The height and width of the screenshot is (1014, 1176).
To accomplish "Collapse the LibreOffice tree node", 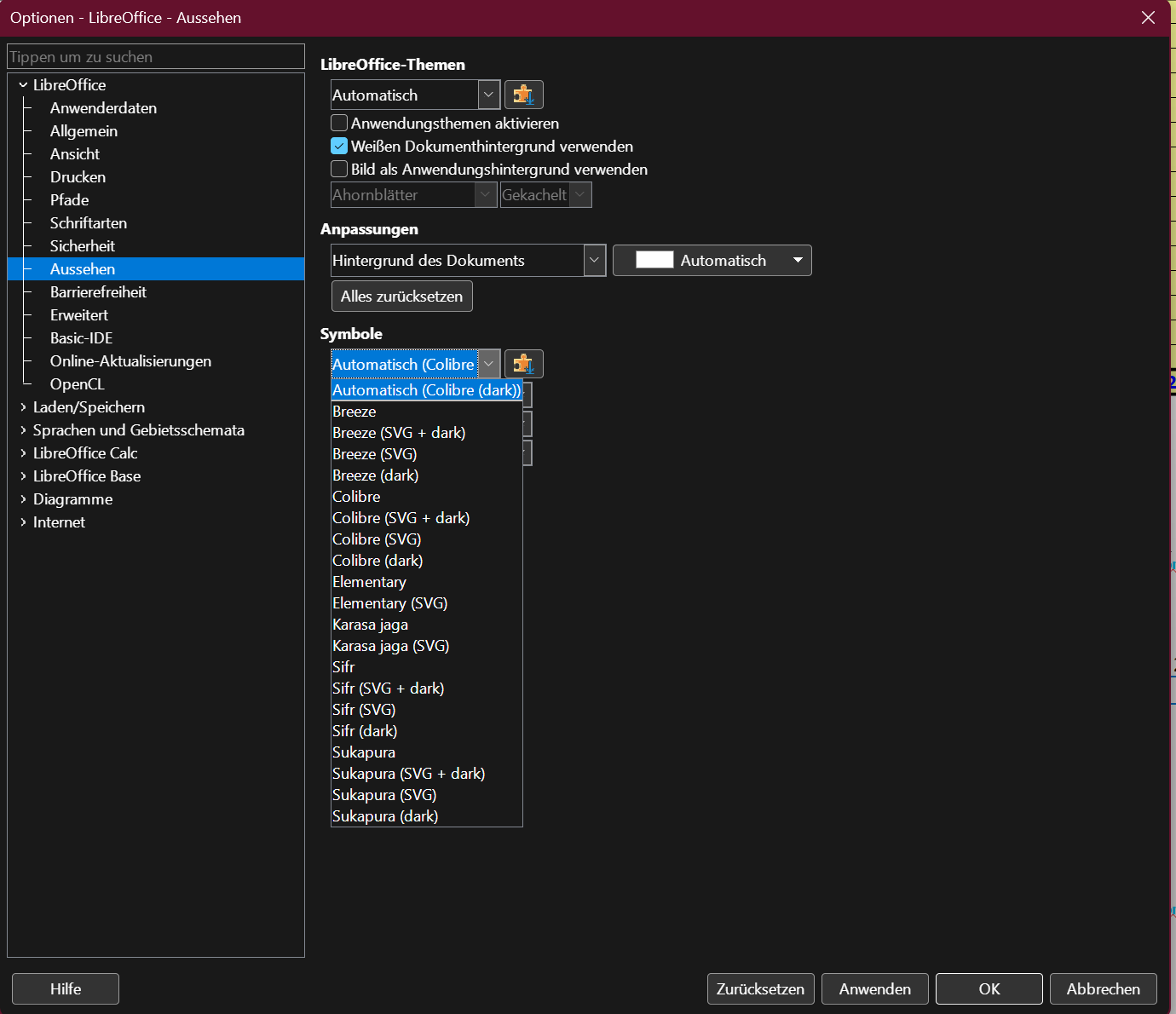I will [23, 85].
